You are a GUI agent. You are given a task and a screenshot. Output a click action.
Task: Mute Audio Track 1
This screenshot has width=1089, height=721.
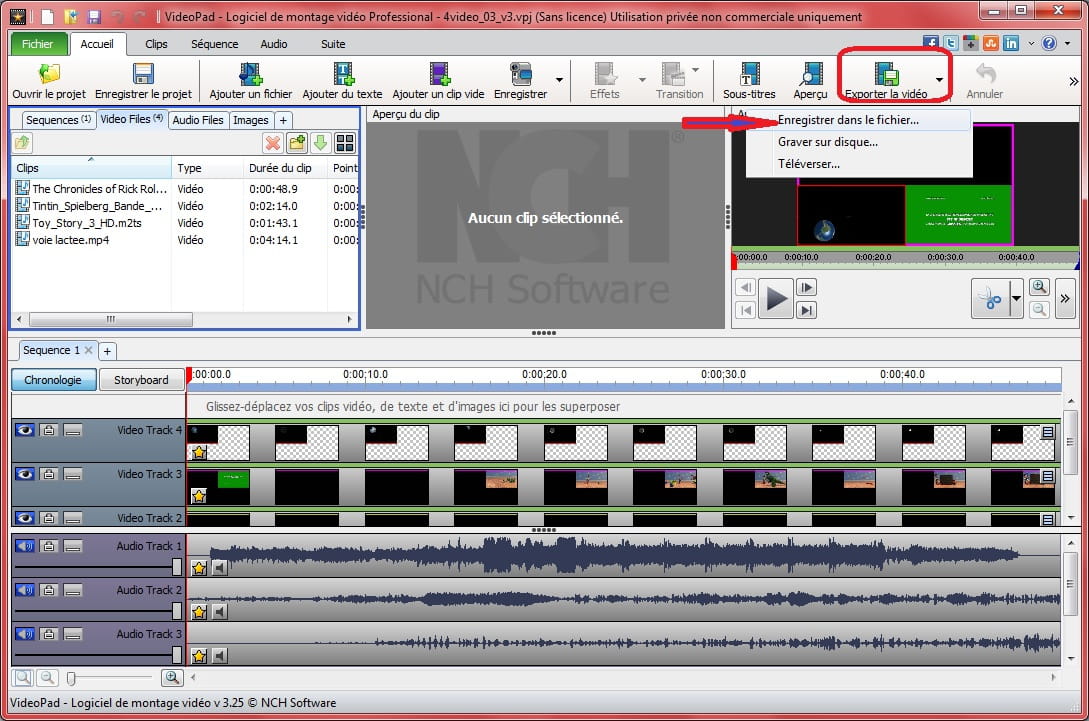pyautogui.click(x=25, y=547)
